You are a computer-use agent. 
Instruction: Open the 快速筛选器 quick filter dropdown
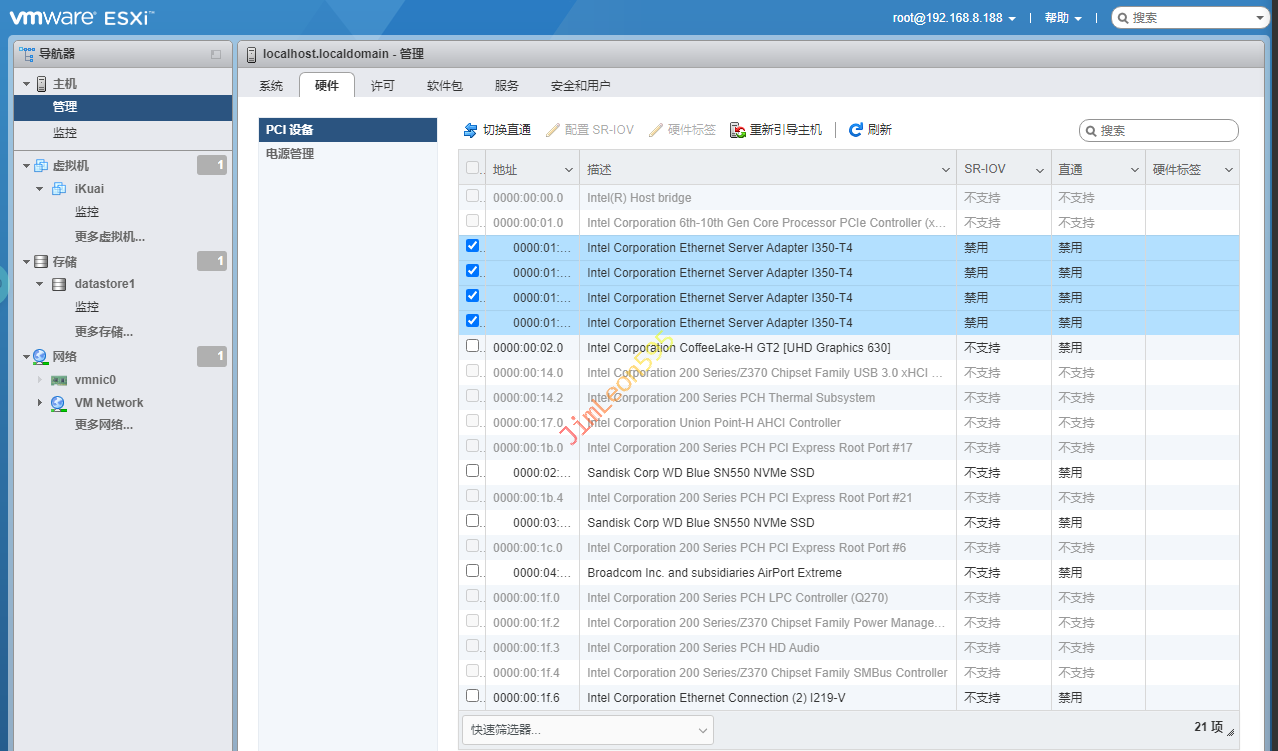[588, 730]
